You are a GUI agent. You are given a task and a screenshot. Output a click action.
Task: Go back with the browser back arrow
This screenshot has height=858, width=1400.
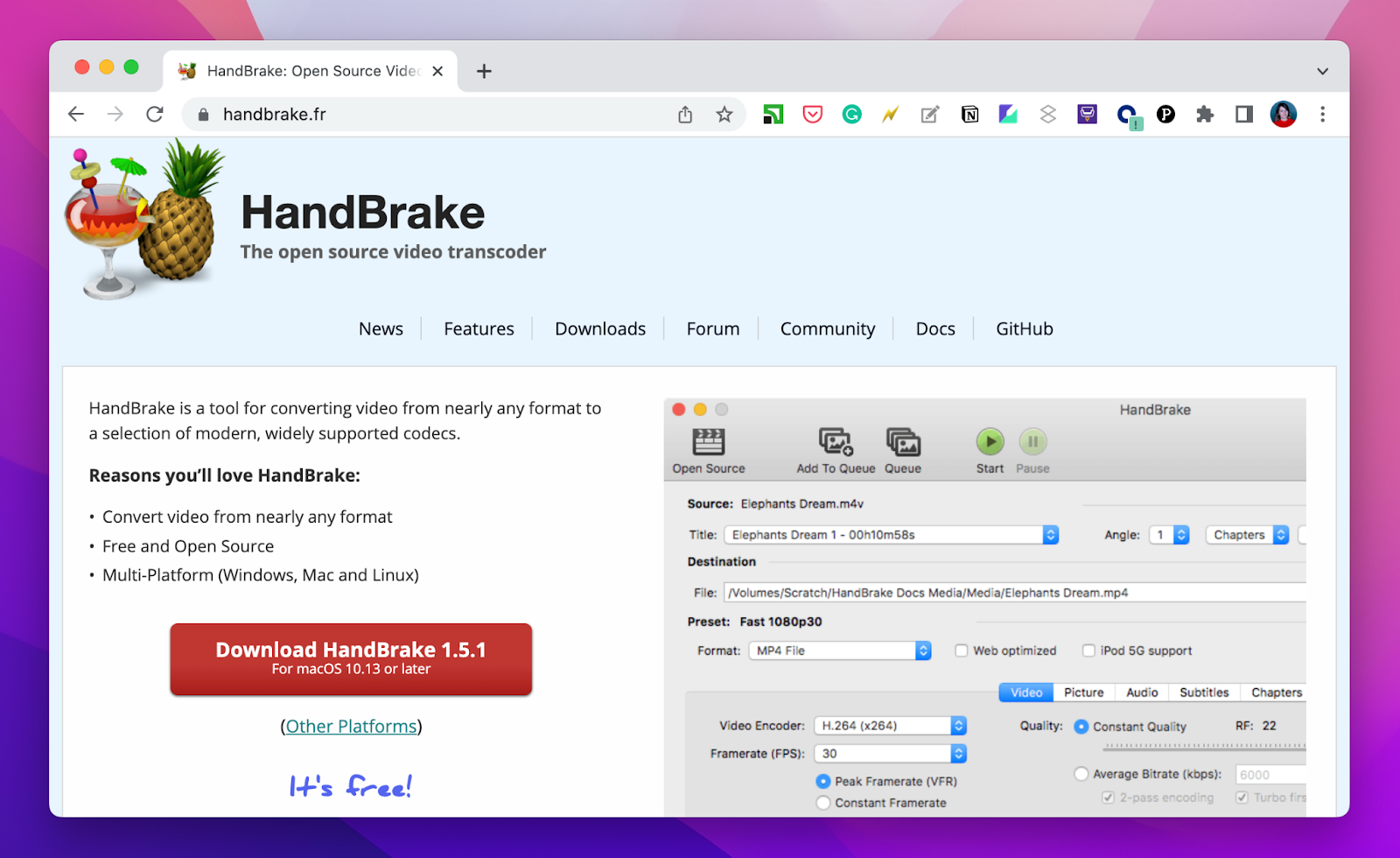tap(76, 114)
